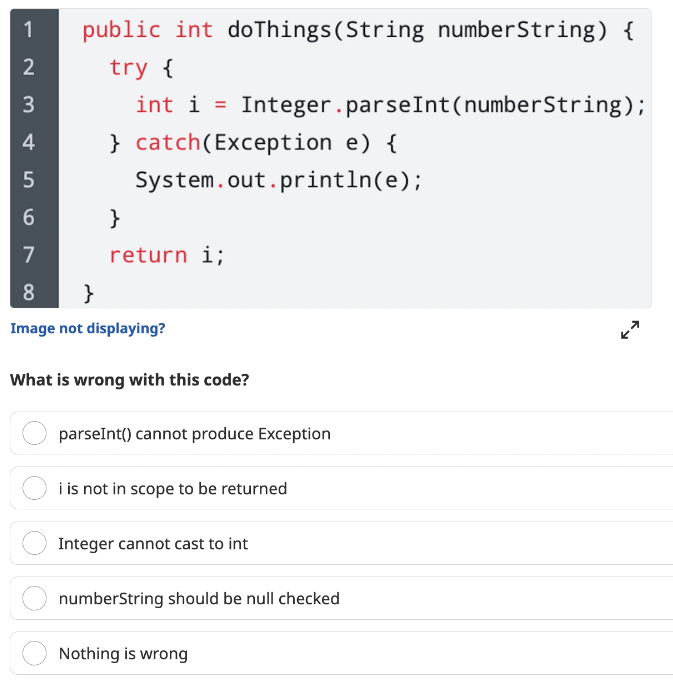
Task: Mark 'Nothing is wrong' radio button
Action: (34, 653)
